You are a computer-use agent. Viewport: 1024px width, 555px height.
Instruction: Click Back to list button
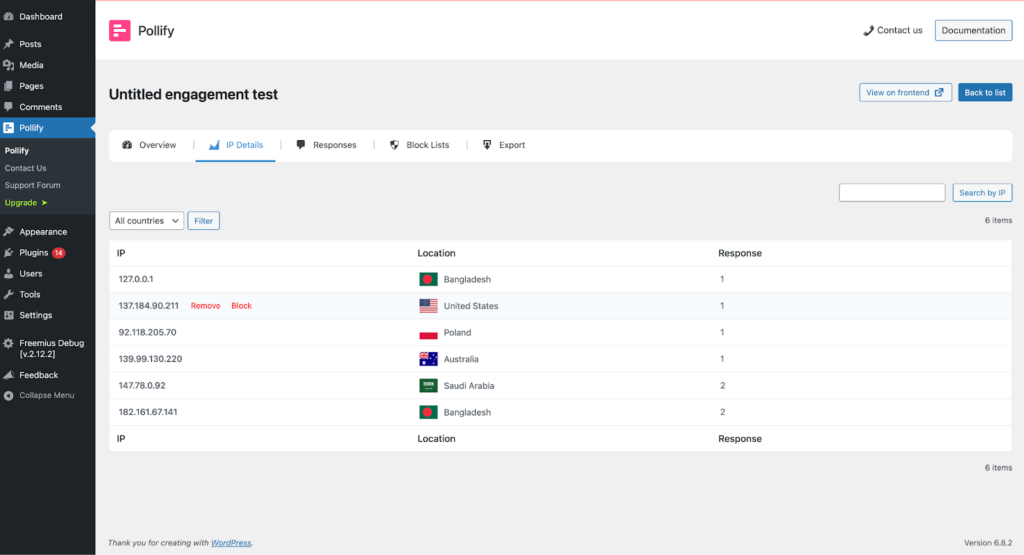(985, 93)
